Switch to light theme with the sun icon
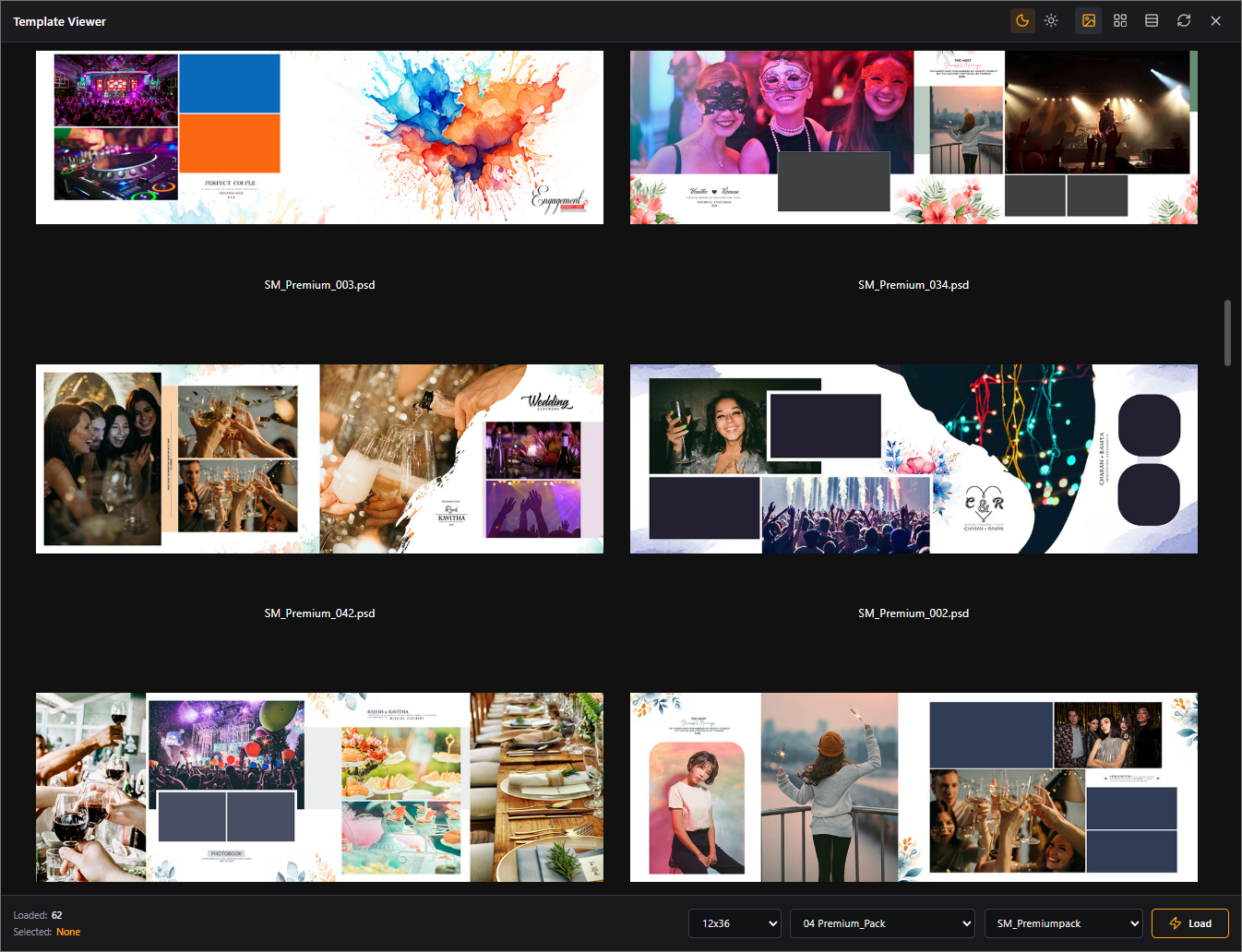This screenshot has height=952, width=1242. pyautogui.click(x=1051, y=20)
